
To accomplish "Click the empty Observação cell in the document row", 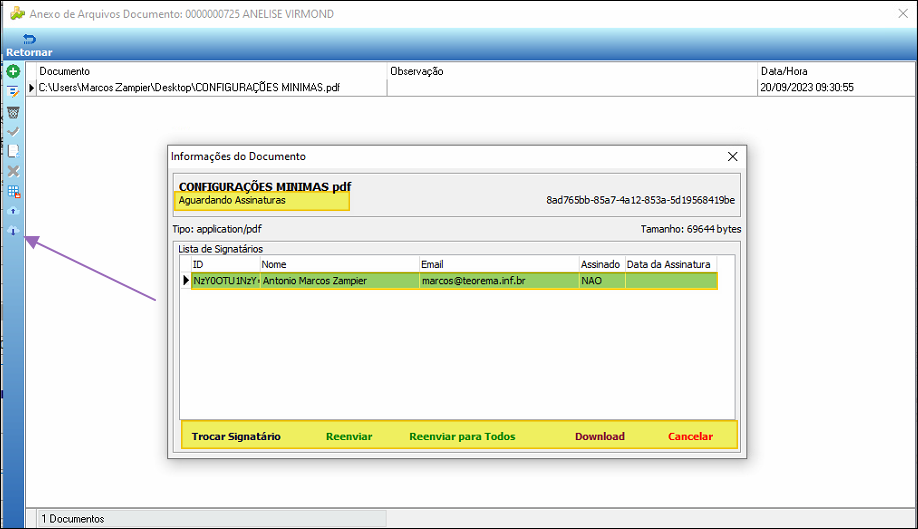I will click(572, 87).
